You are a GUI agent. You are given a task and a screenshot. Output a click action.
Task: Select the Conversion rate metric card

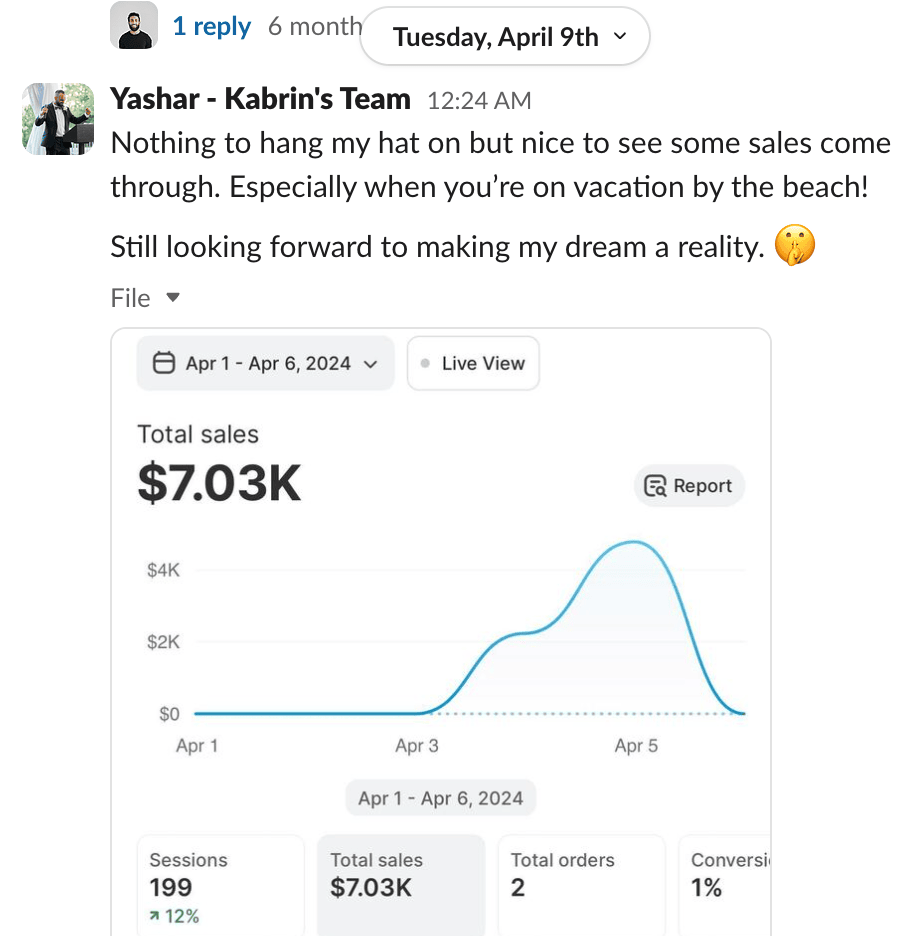[x=725, y=885]
